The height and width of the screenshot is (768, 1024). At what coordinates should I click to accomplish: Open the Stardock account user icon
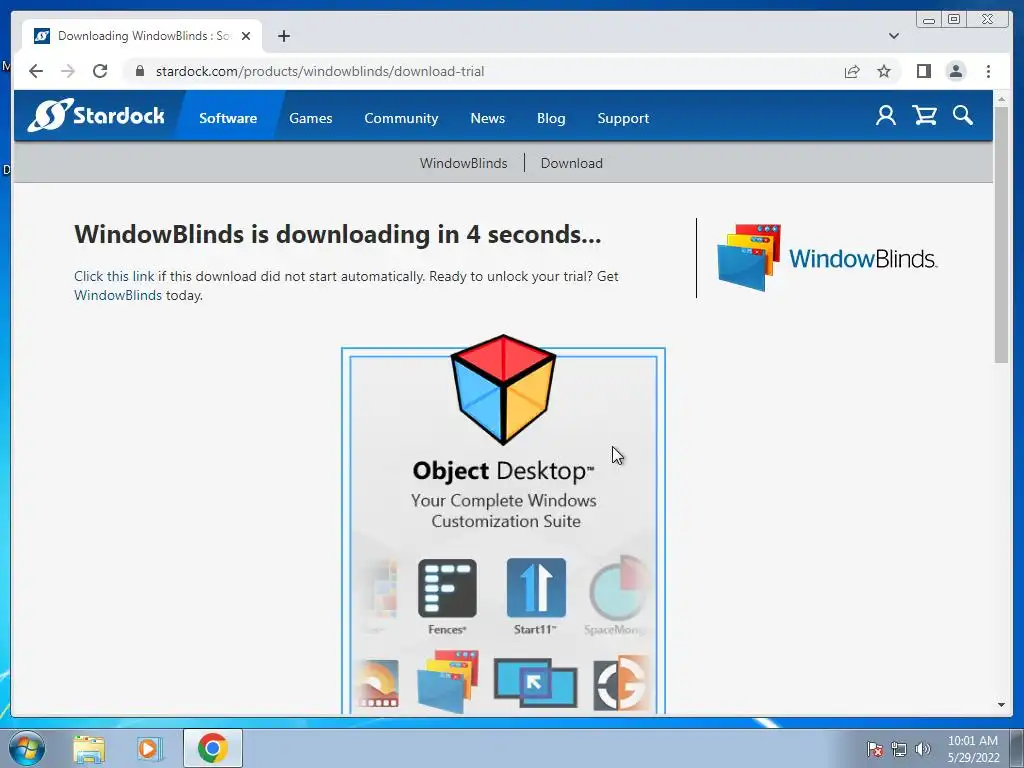[886, 116]
